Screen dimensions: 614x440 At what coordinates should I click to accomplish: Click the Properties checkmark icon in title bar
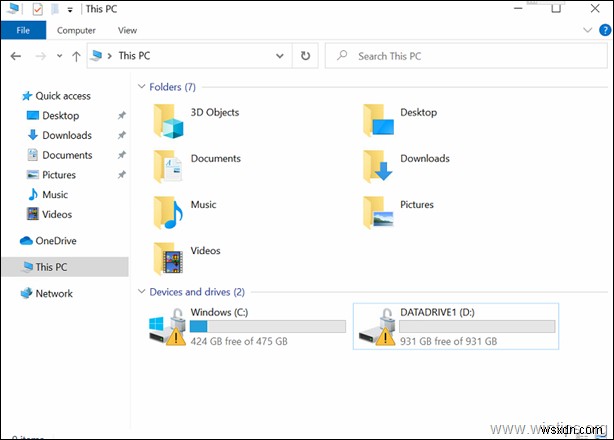pyautogui.click(x=38, y=9)
